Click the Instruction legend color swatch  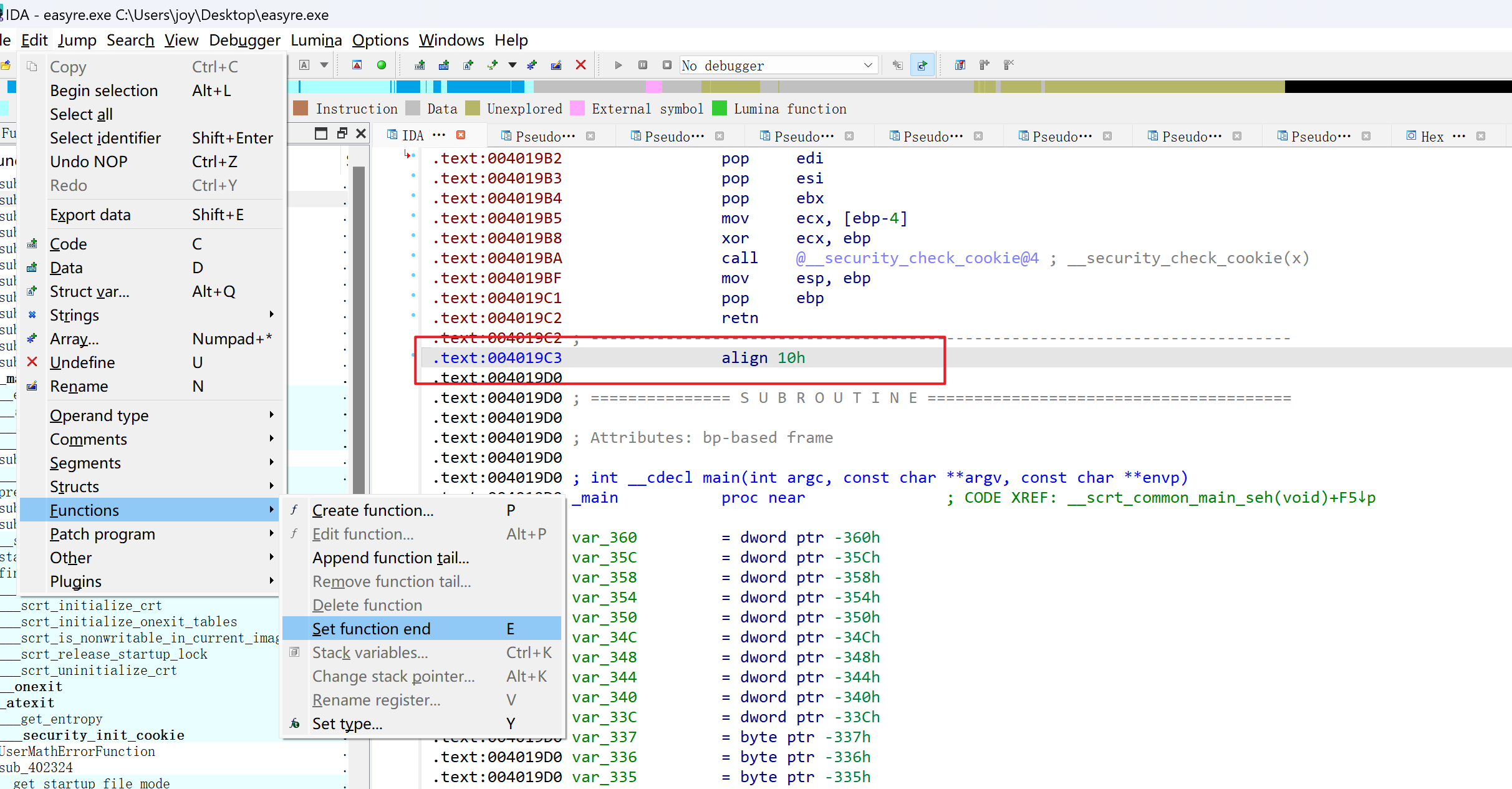click(301, 108)
